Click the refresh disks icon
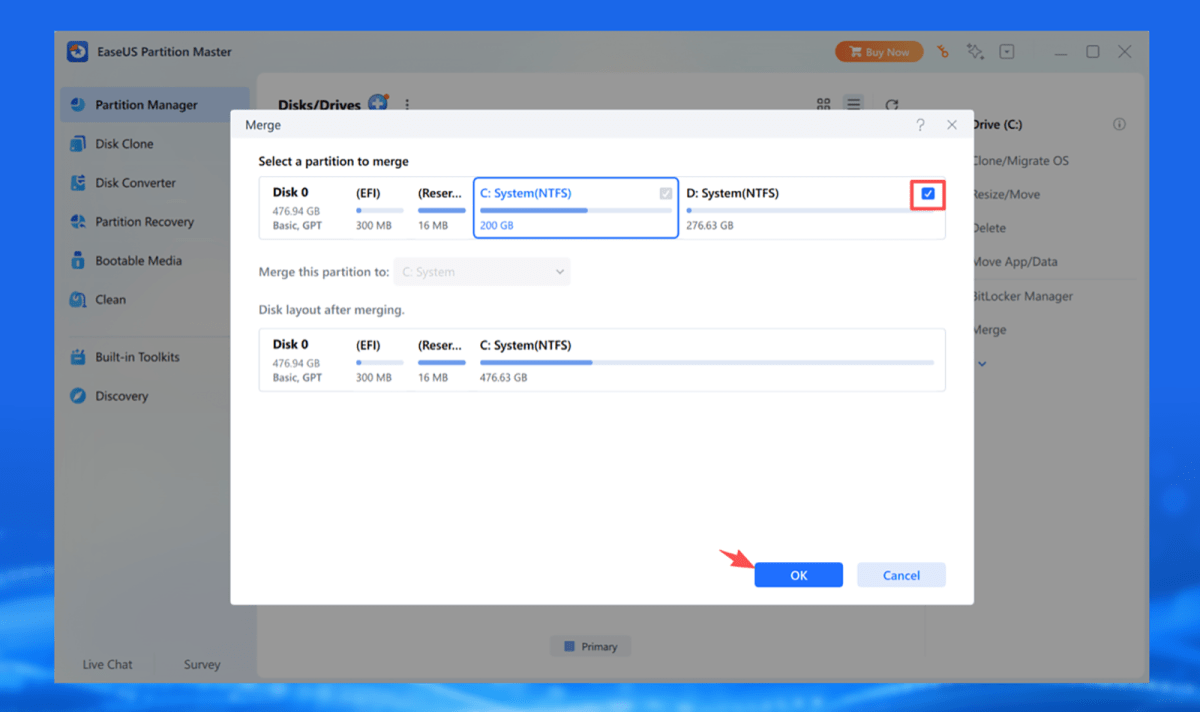 coord(892,104)
